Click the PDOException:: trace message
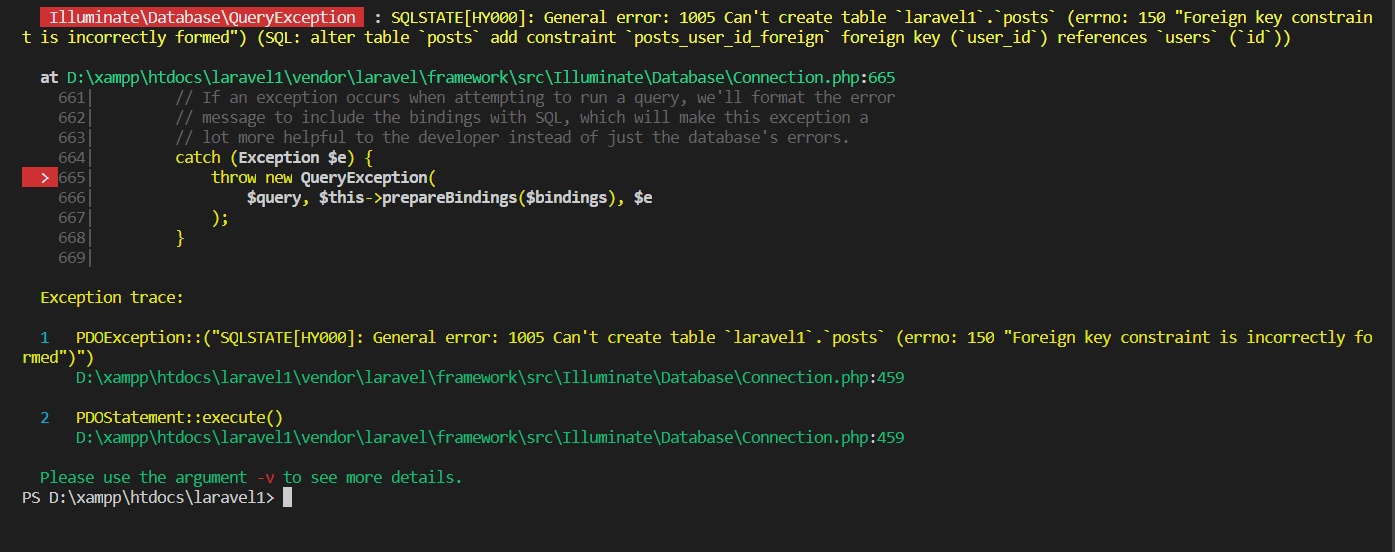1395x552 pixels. coord(697,347)
